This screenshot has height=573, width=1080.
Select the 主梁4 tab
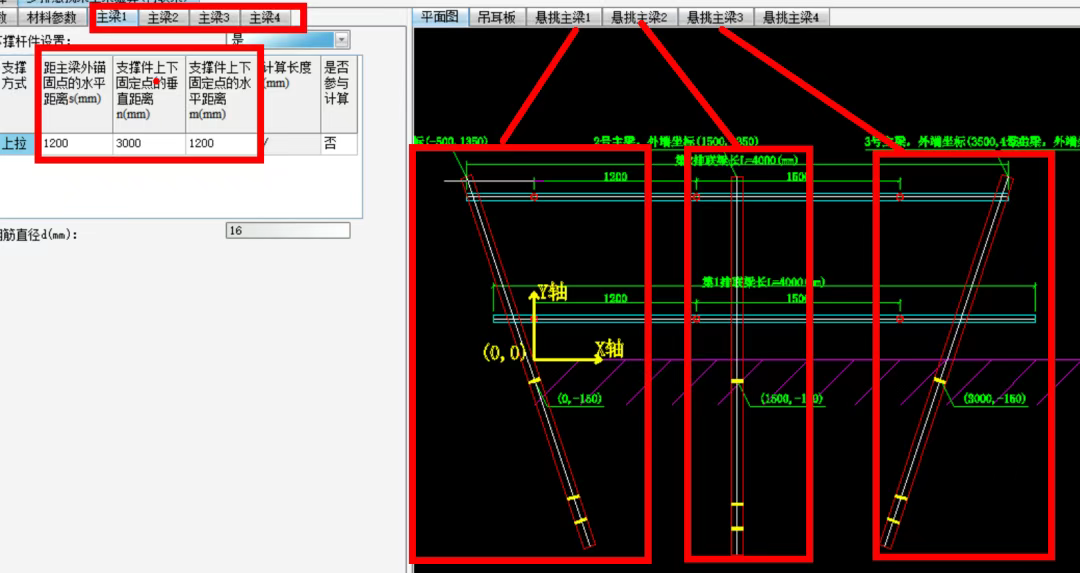click(265, 18)
